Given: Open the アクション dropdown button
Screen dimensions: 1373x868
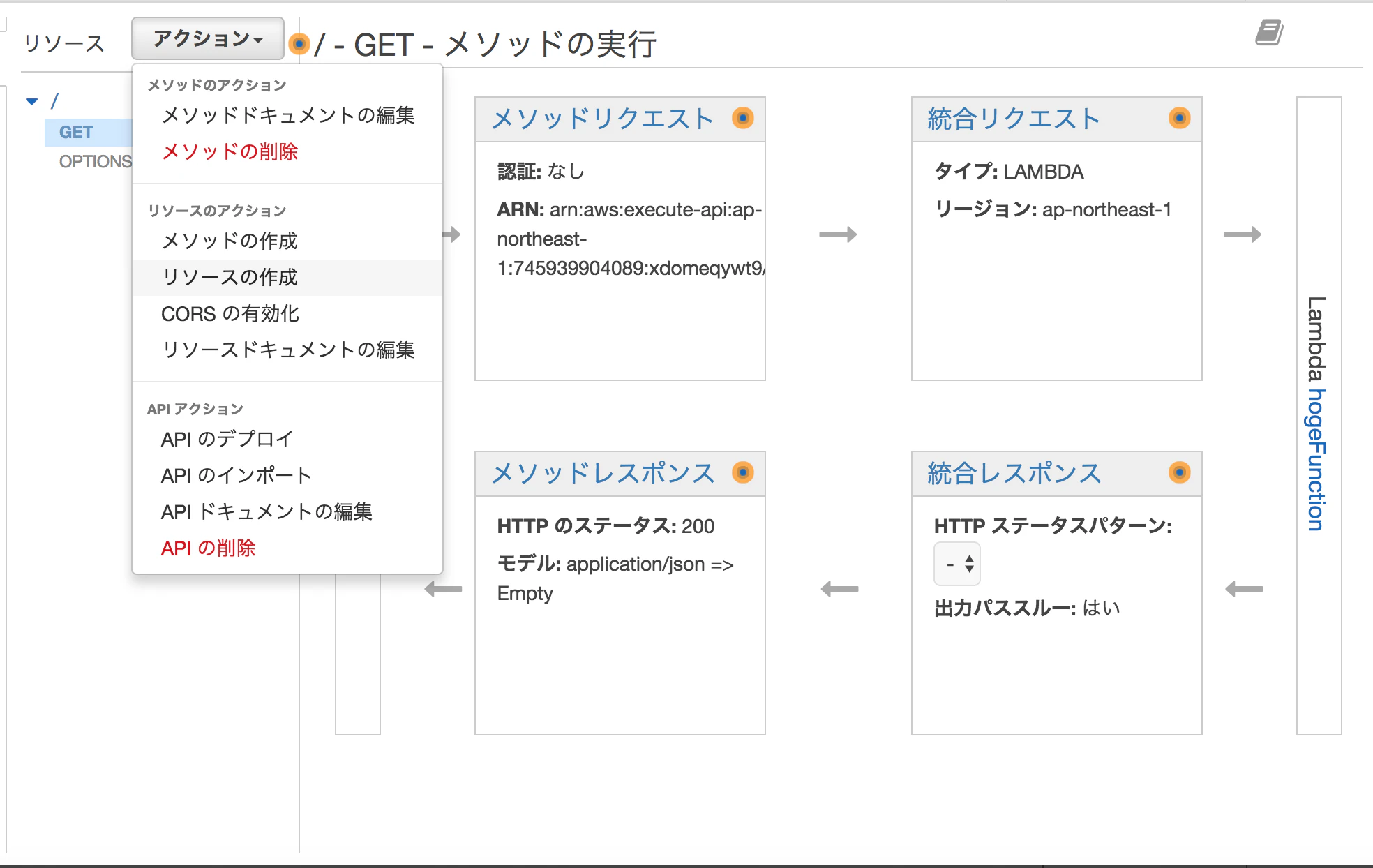Looking at the screenshot, I should (x=208, y=38).
